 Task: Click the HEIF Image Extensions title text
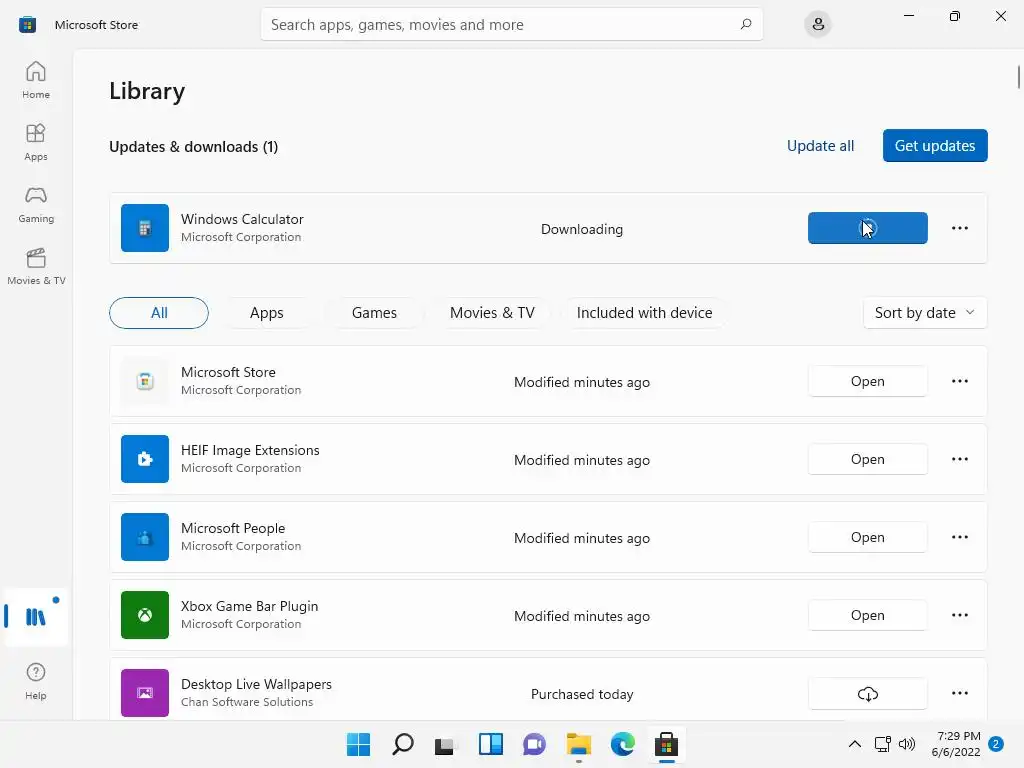coord(250,450)
